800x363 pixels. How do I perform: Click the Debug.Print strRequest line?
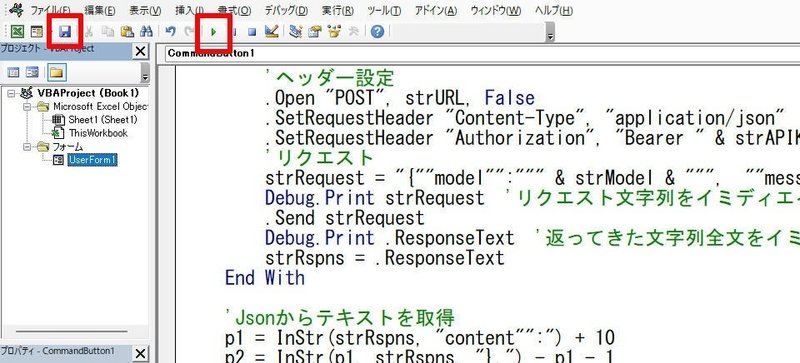tap(533, 198)
